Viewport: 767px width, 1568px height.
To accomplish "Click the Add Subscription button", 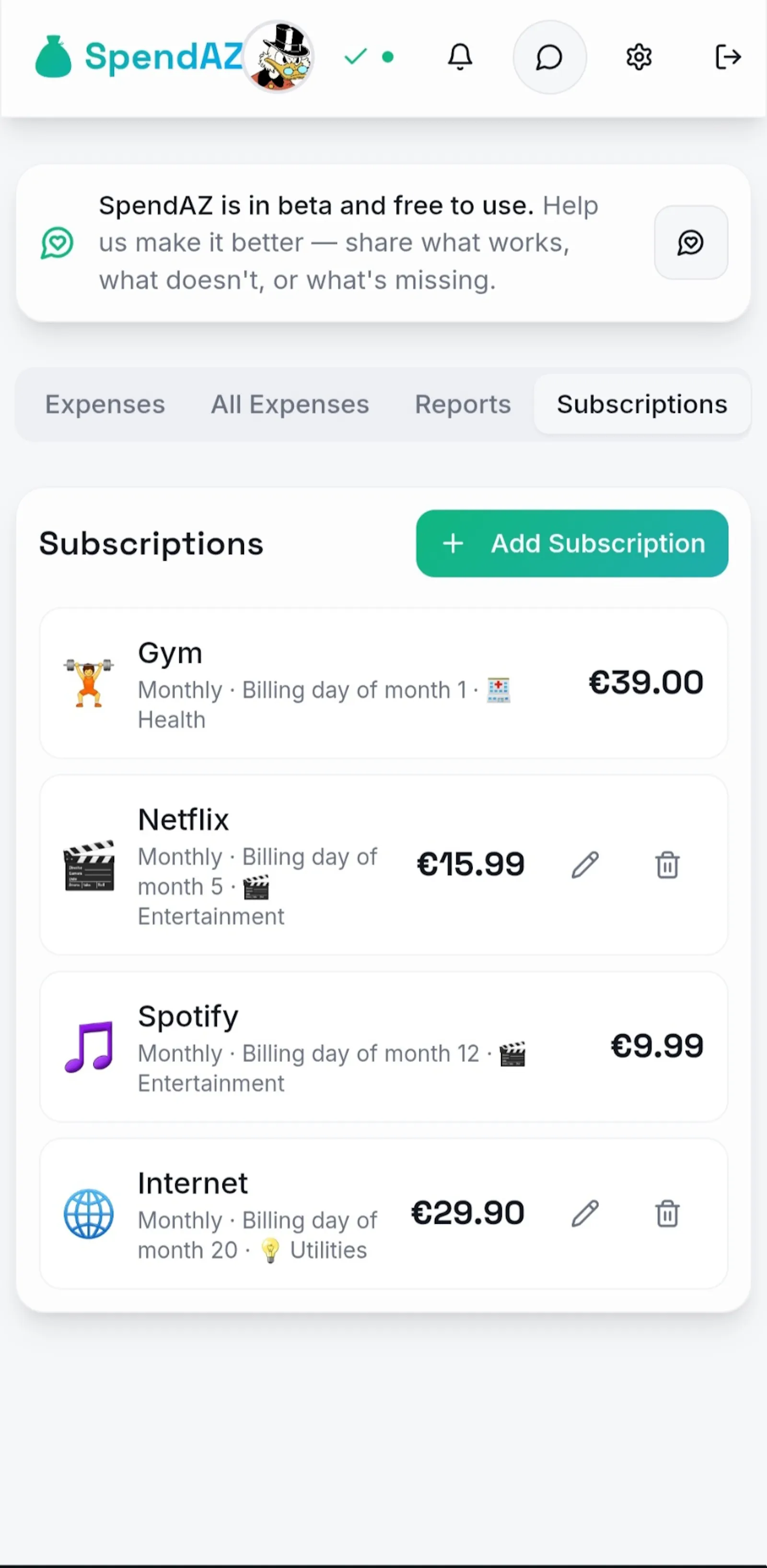I will point(571,543).
